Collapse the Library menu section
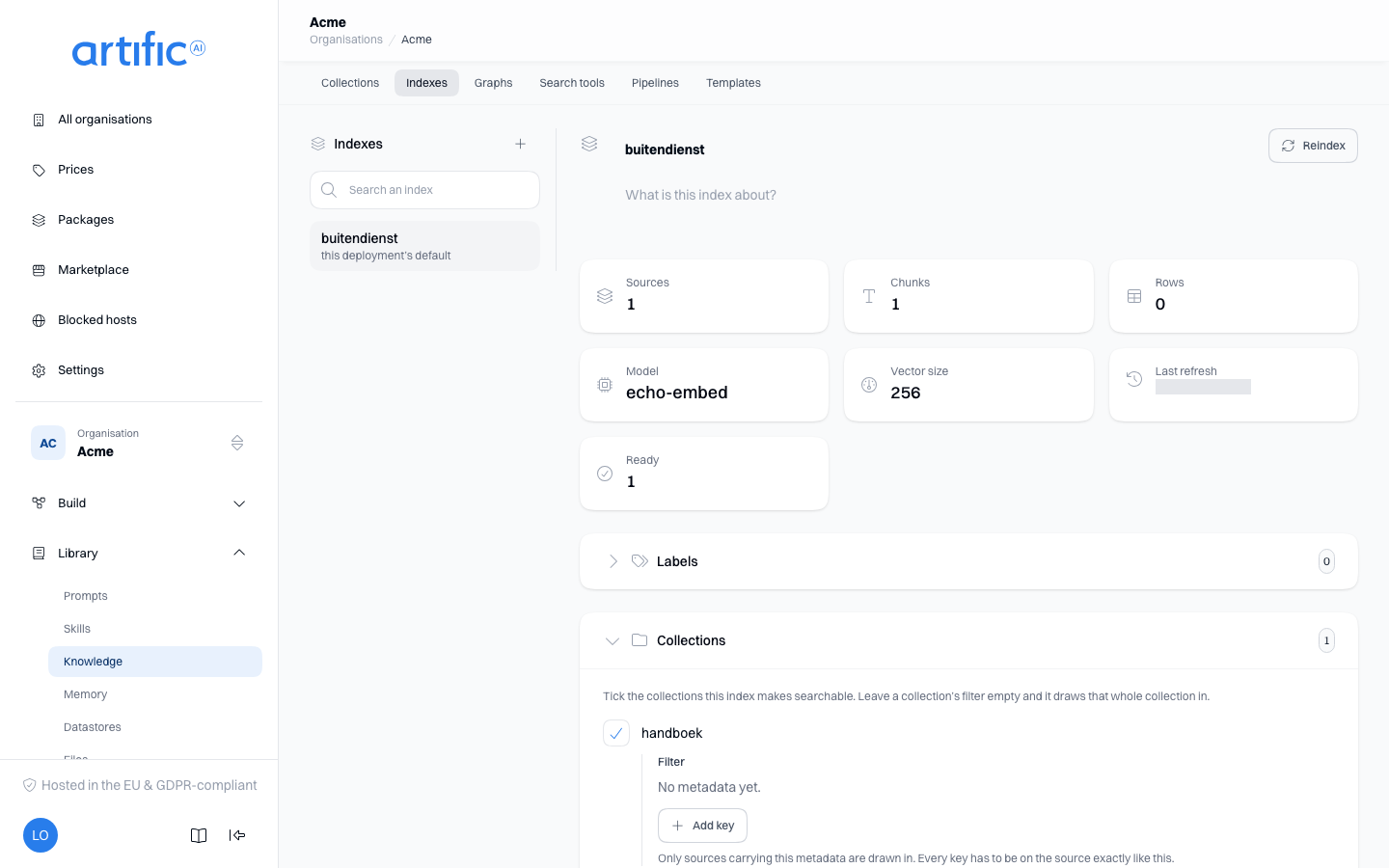 139,554
